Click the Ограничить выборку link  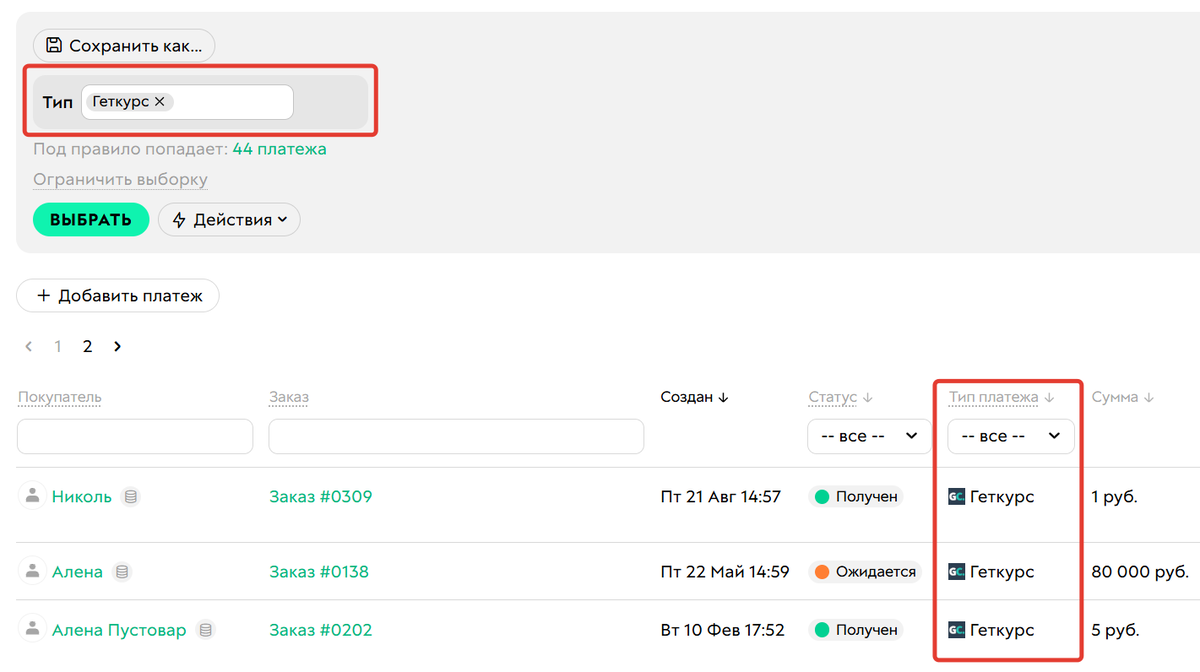tap(120, 180)
